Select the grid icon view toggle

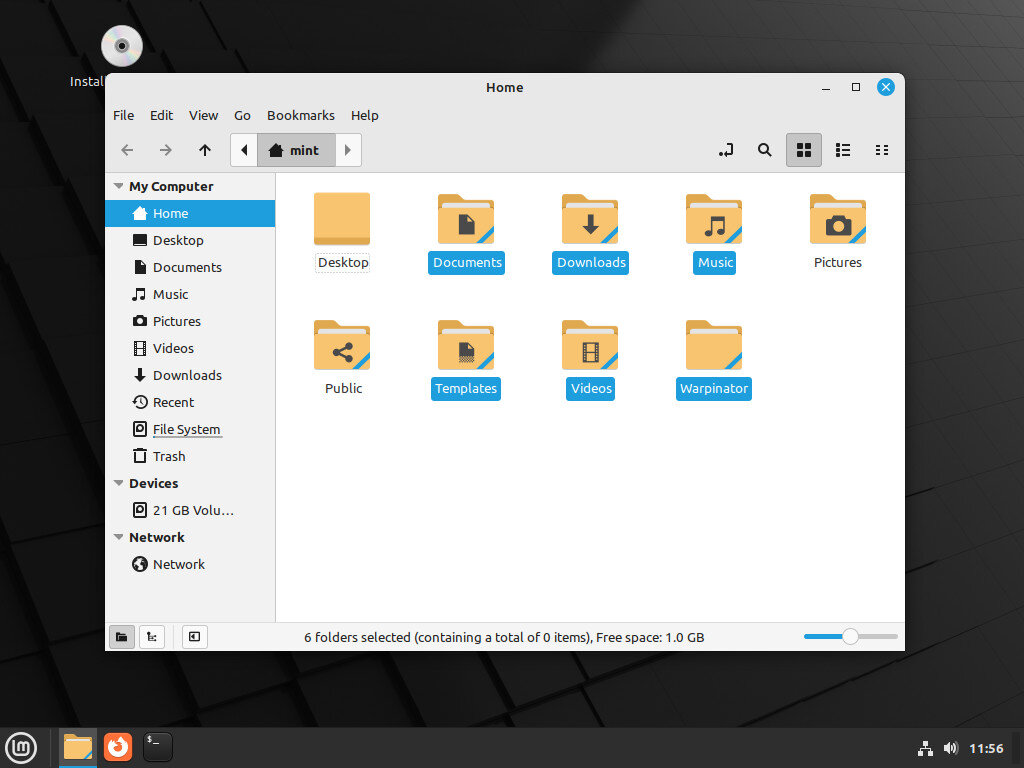click(x=804, y=150)
